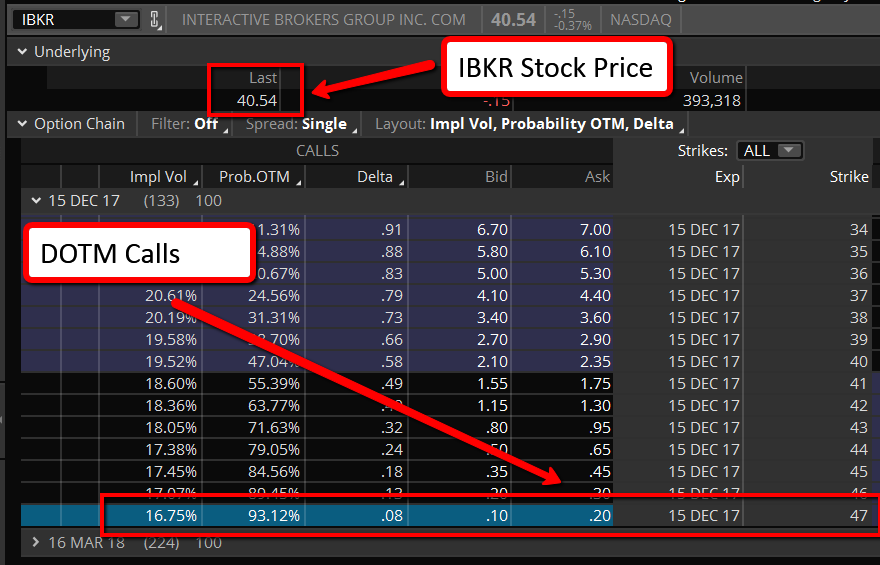Collapse the 15 DEC 17 expiration group

[x=36, y=200]
